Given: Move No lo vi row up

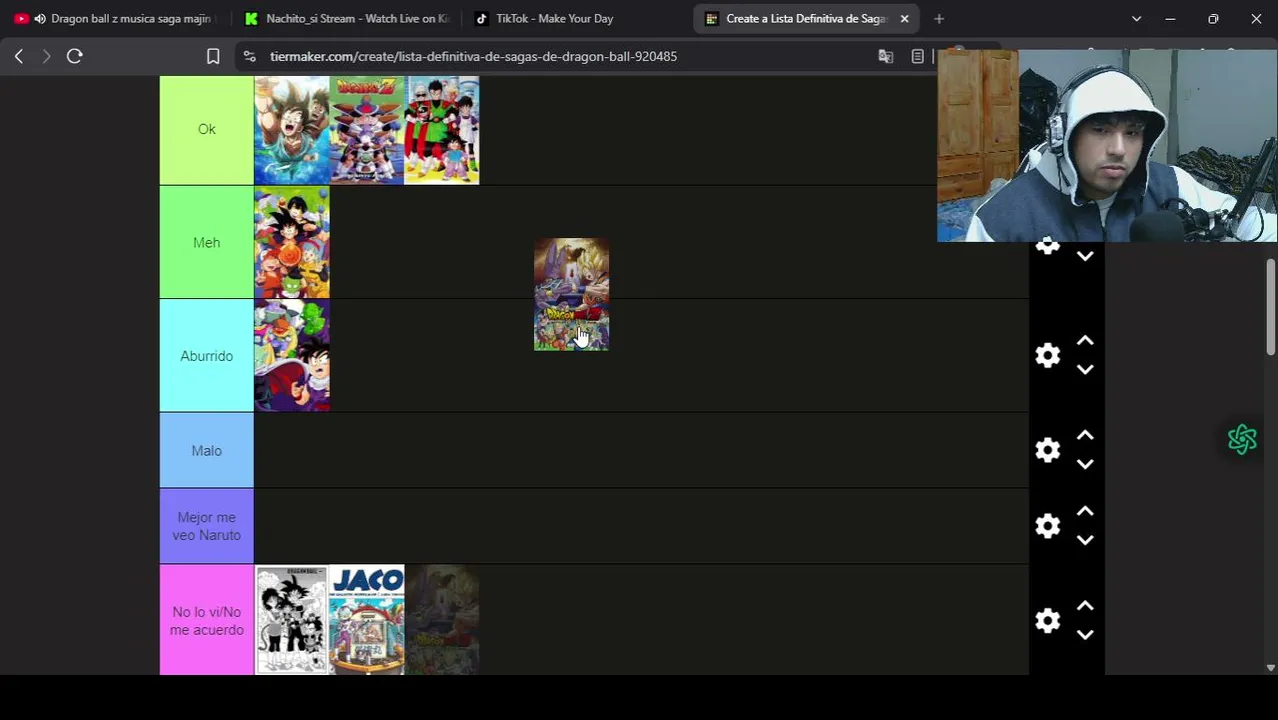Looking at the screenshot, I should pos(1085,606).
